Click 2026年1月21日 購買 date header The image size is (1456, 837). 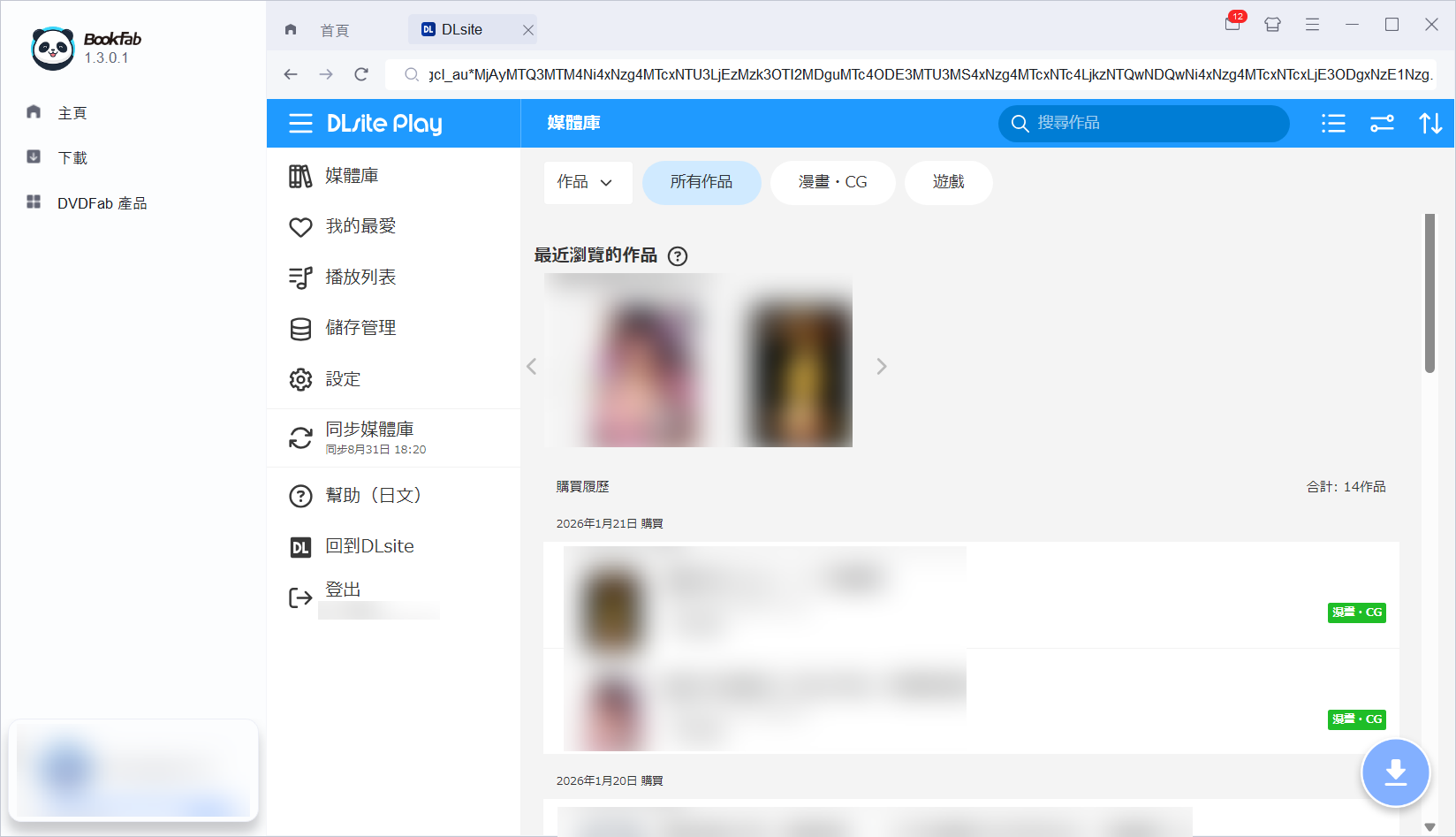pyautogui.click(x=610, y=524)
